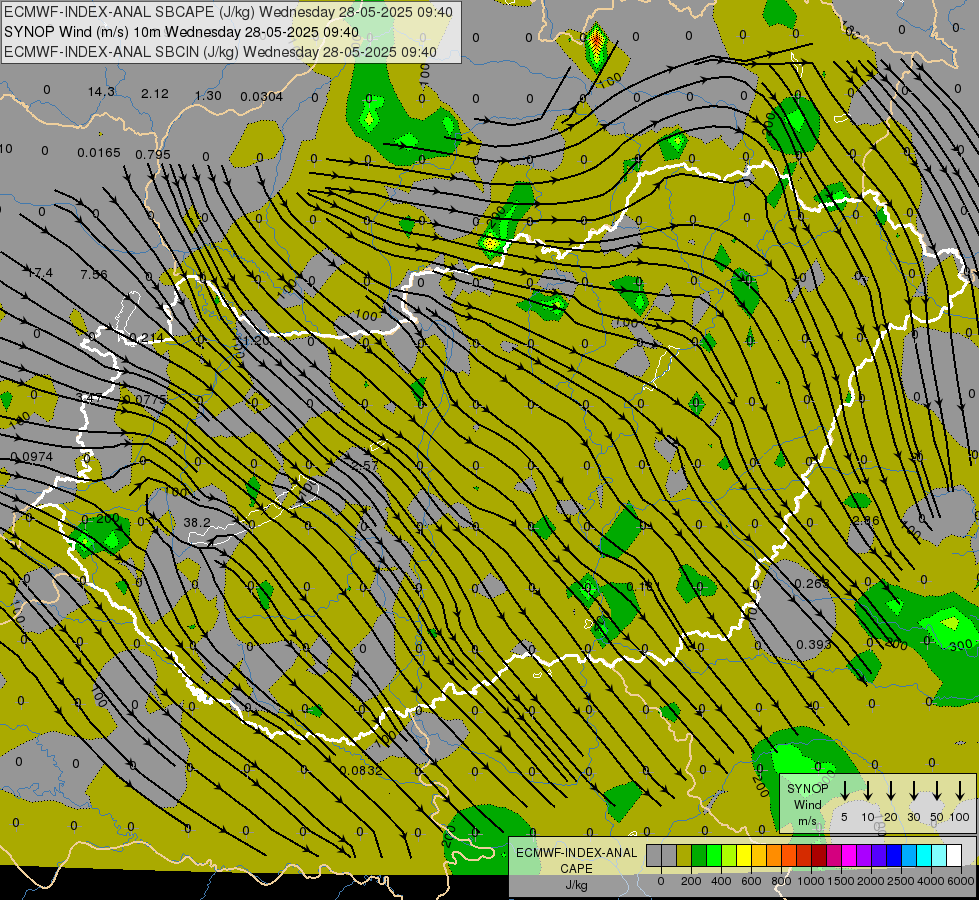Click the '300' contour label on the map
This screenshot has width=979, height=900.
(961, 645)
